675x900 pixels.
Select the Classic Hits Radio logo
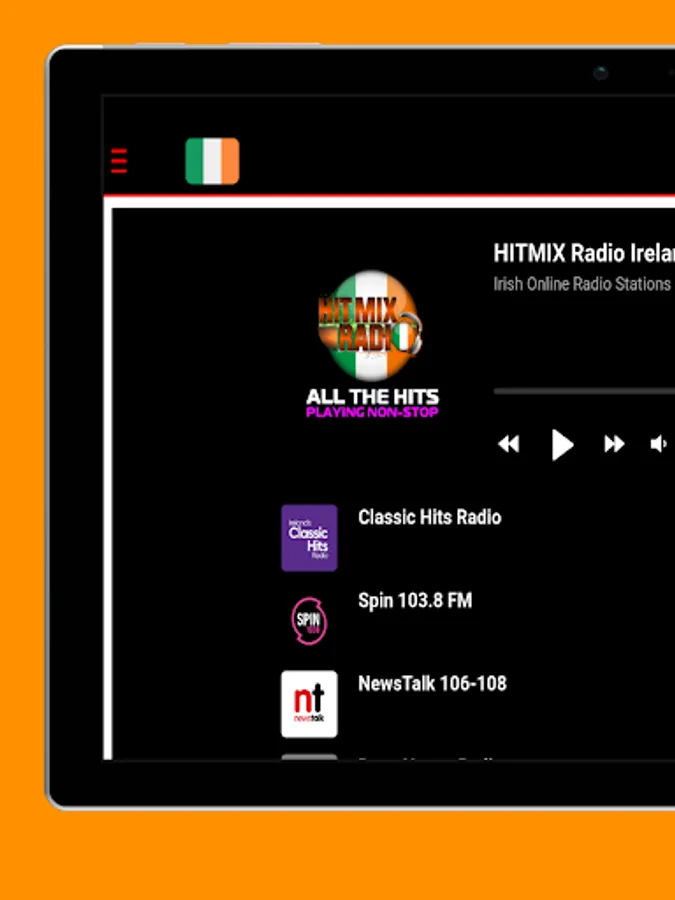pos(309,538)
